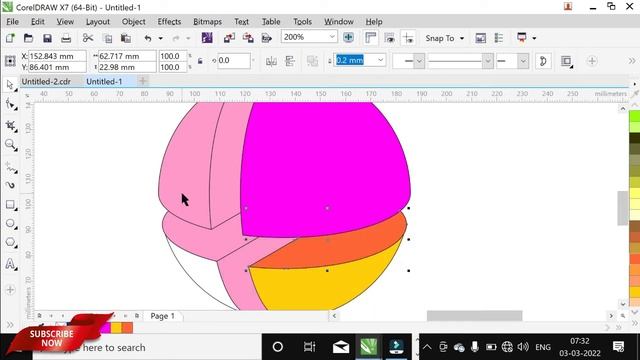Open Cortana circle on taskbar
The height and width of the screenshot is (360, 640).
[x=278, y=347]
